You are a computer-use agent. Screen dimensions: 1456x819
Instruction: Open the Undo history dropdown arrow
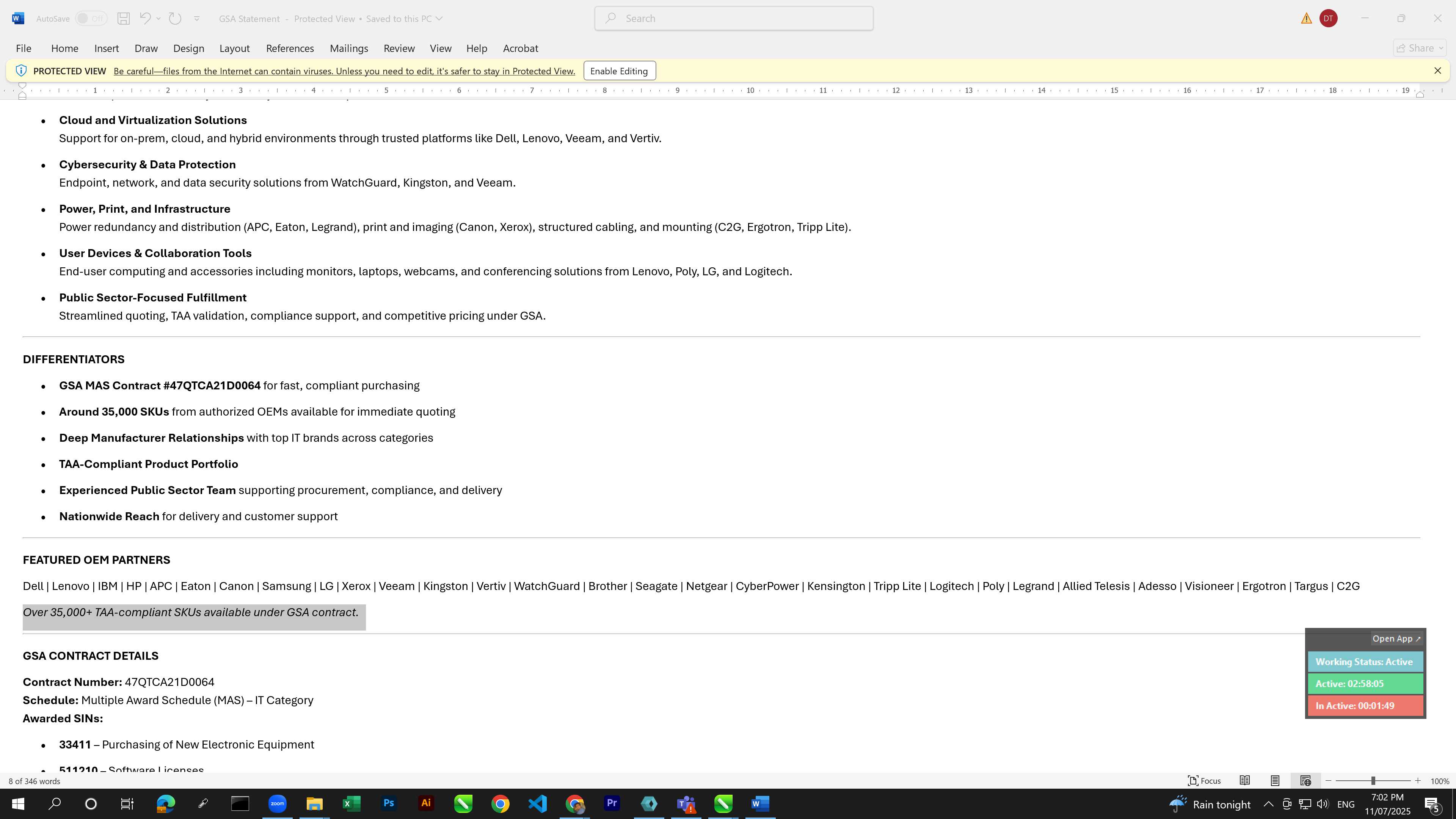158,18
